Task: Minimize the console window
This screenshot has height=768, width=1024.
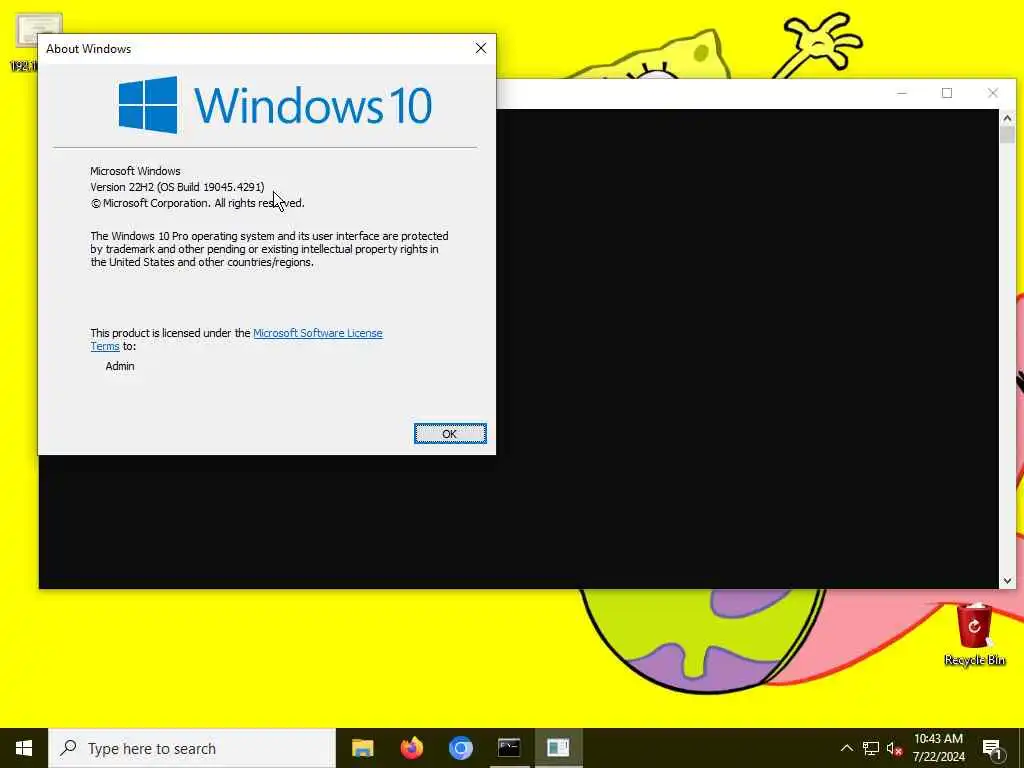Action: pyautogui.click(x=902, y=93)
